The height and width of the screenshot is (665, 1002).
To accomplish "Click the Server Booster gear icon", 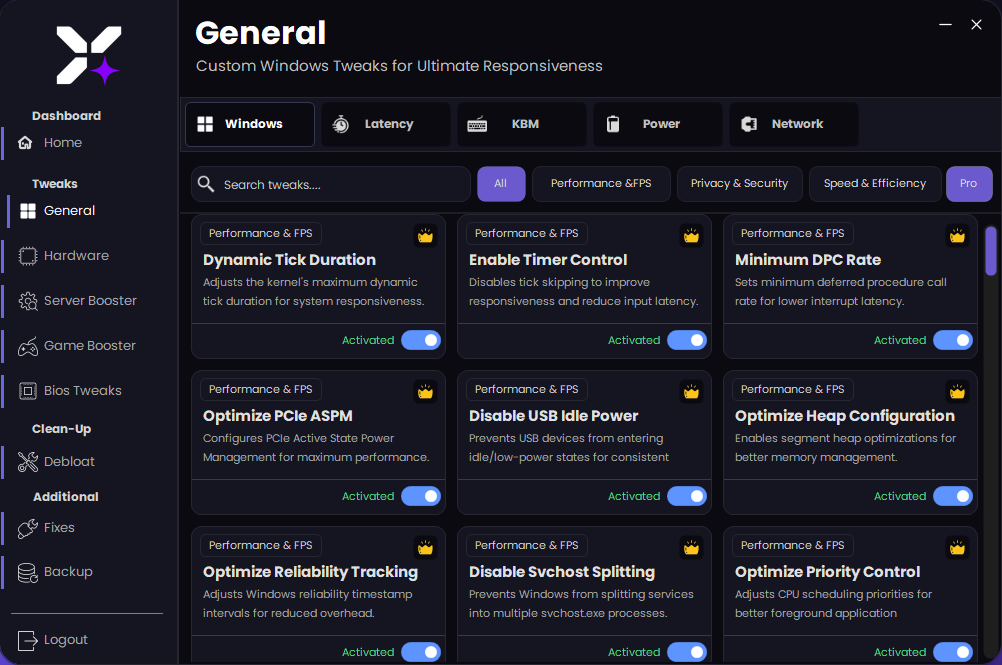I will (x=27, y=300).
